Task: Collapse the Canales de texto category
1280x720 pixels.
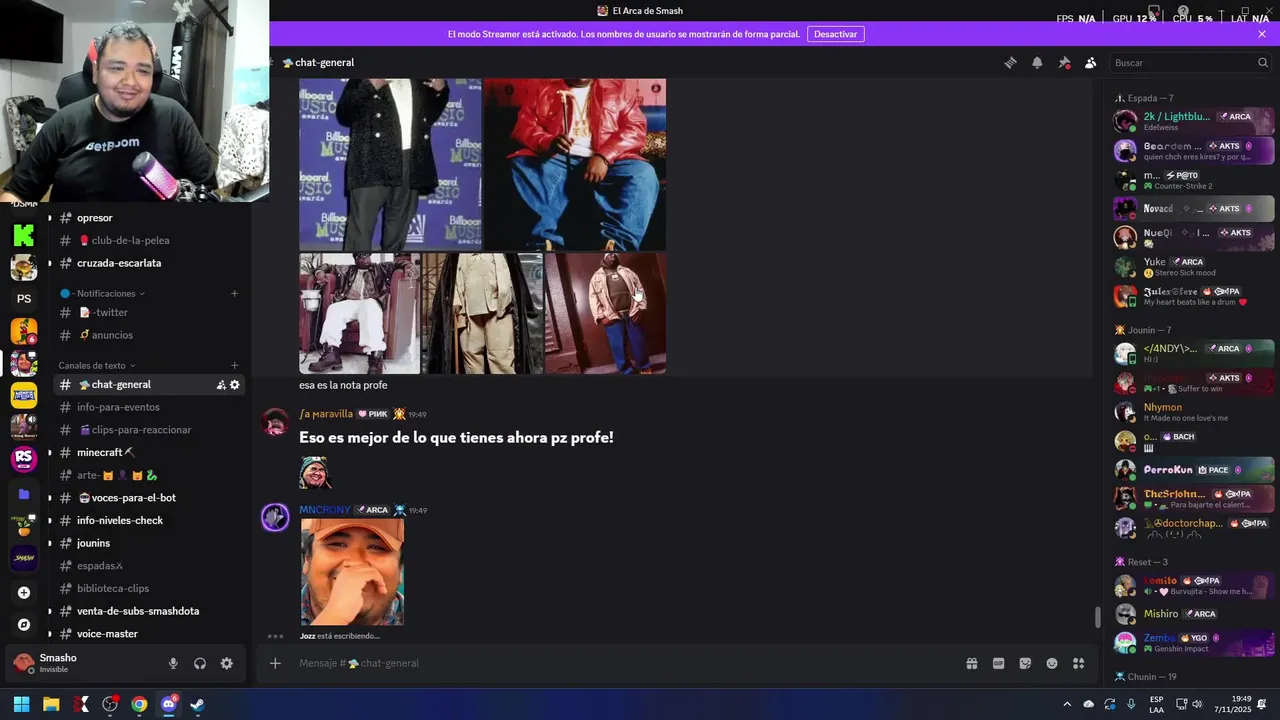Action: (x=97, y=365)
